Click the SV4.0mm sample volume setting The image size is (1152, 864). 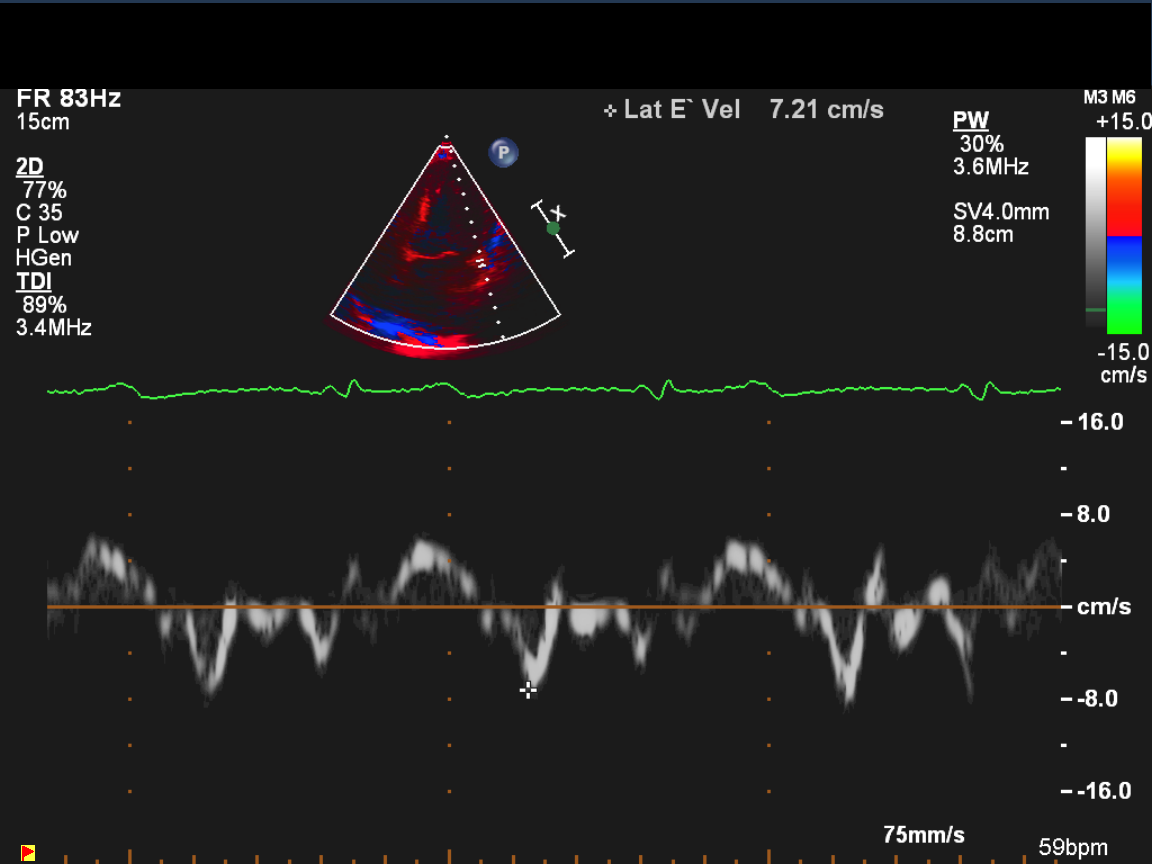(x=1001, y=212)
